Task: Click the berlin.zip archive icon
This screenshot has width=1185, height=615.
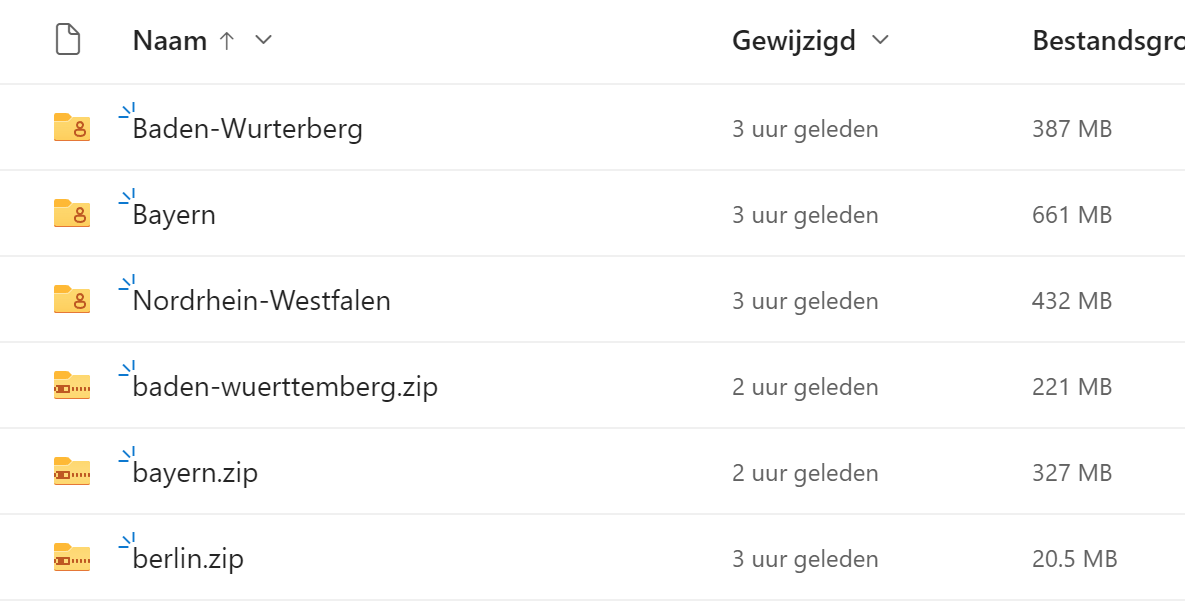Action: pyautogui.click(x=71, y=558)
